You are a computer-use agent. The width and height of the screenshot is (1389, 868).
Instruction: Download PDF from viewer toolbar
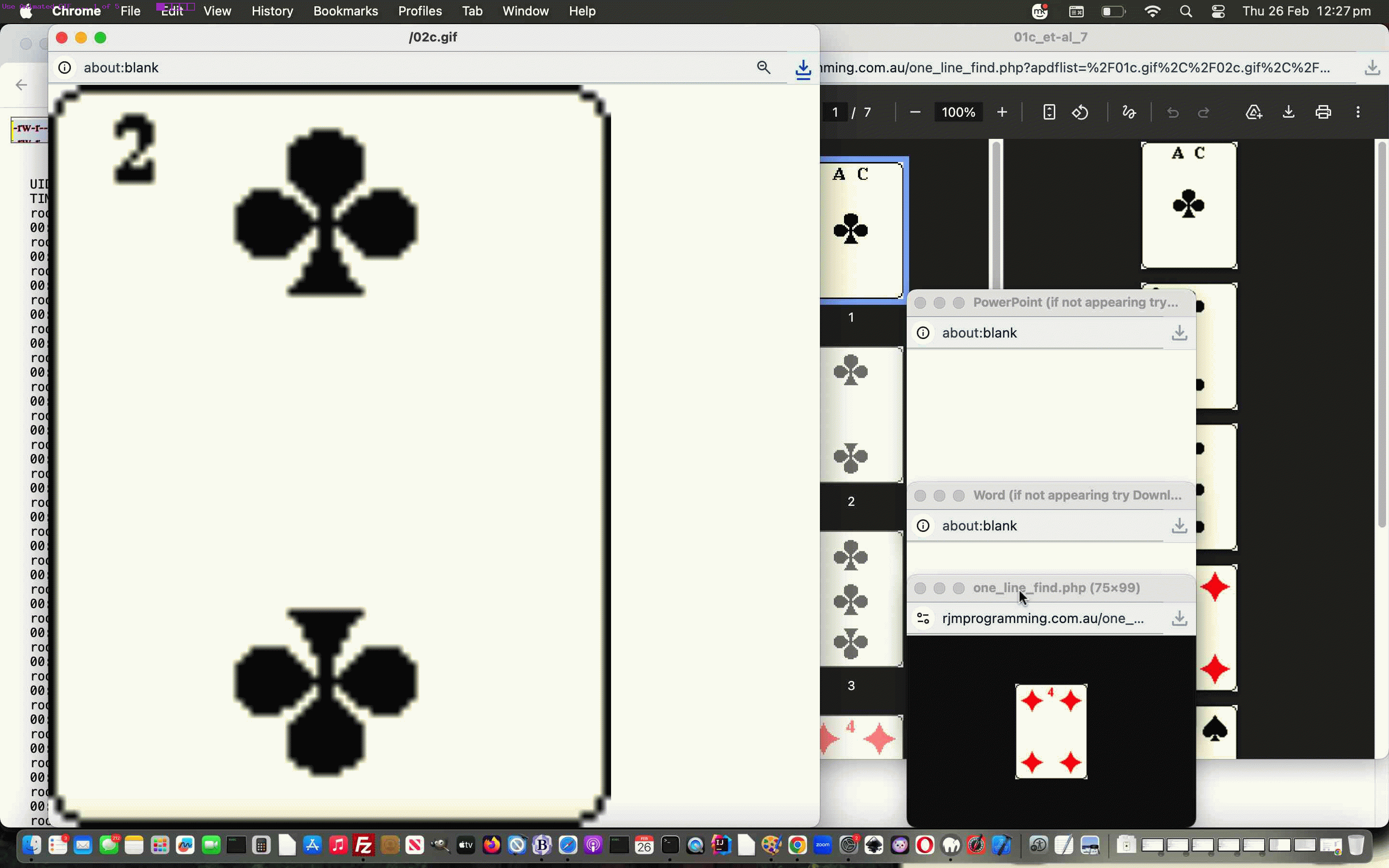coord(1289,112)
